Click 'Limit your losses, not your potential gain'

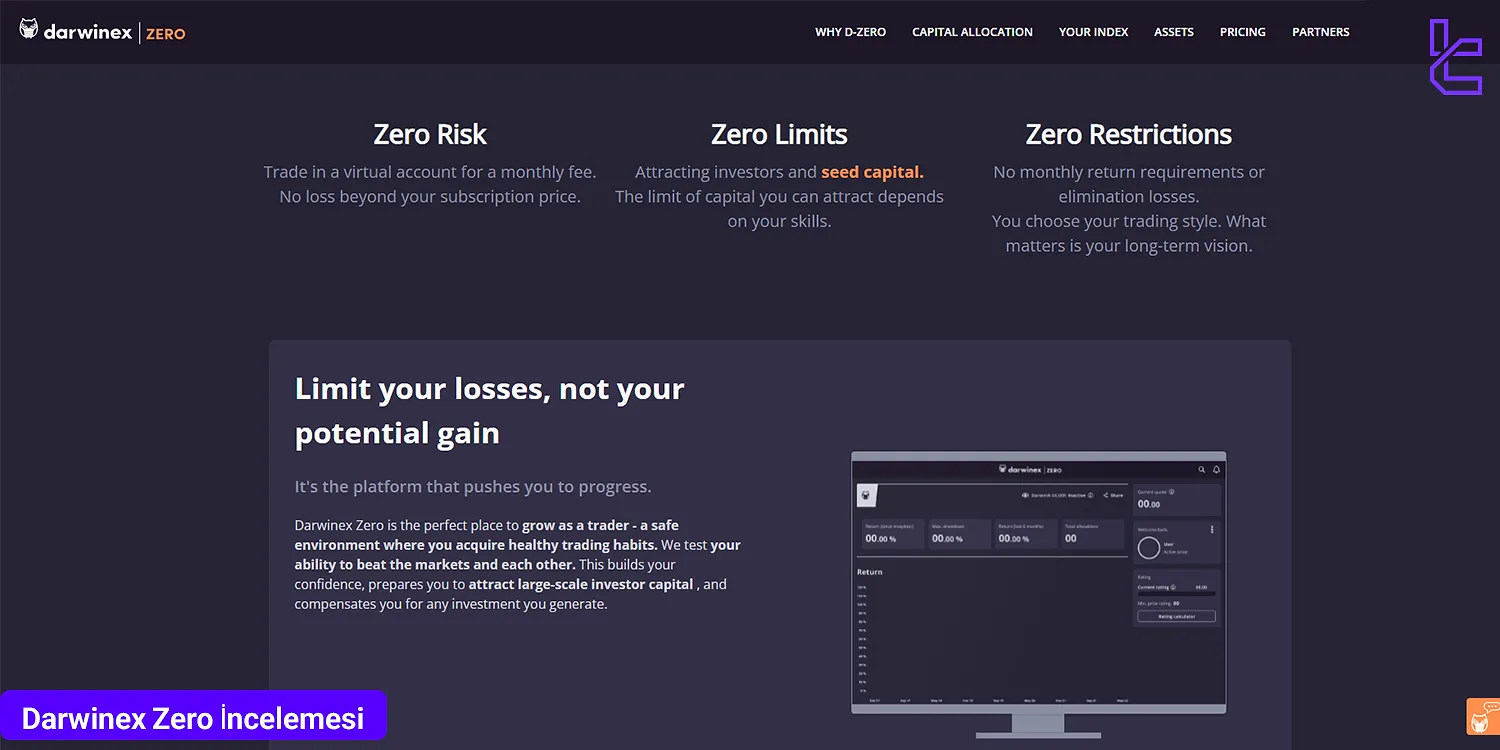click(490, 411)
